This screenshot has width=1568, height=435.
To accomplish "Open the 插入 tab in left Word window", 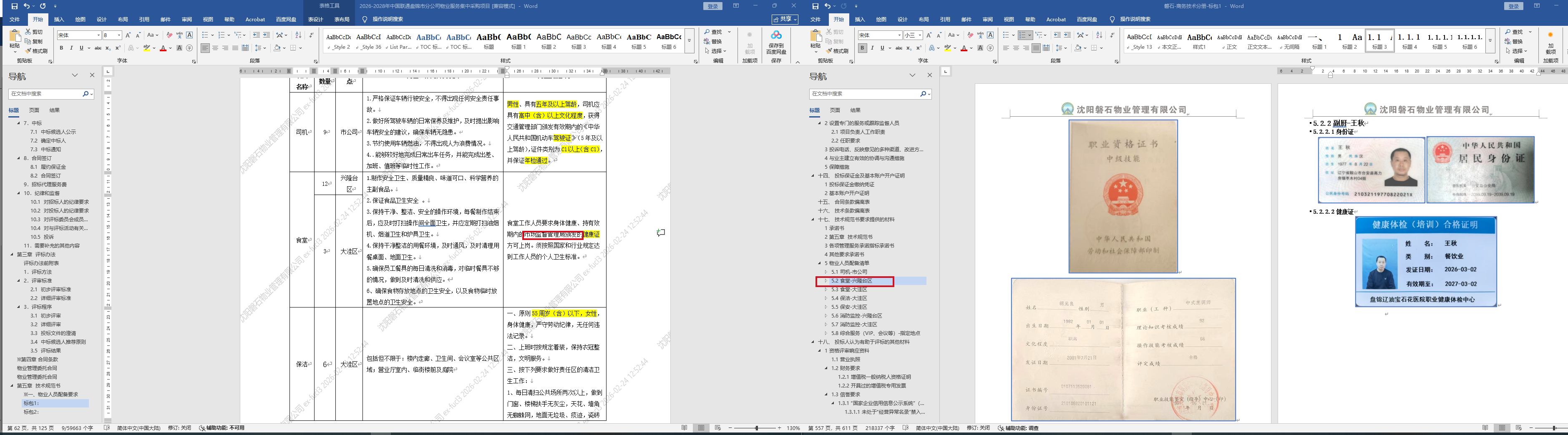I will pos(59,20).
